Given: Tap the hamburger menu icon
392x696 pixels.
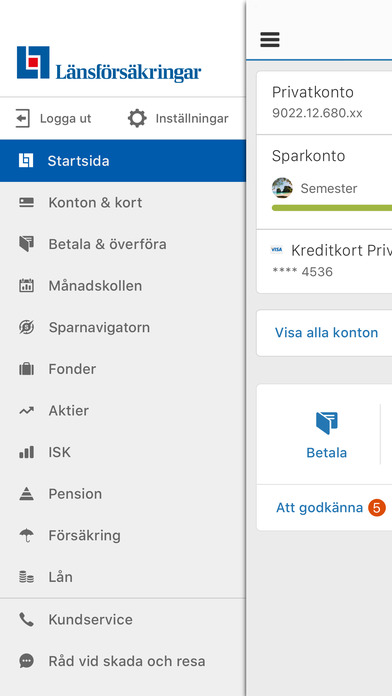Looking at the screenshot, I should (270, 40).
